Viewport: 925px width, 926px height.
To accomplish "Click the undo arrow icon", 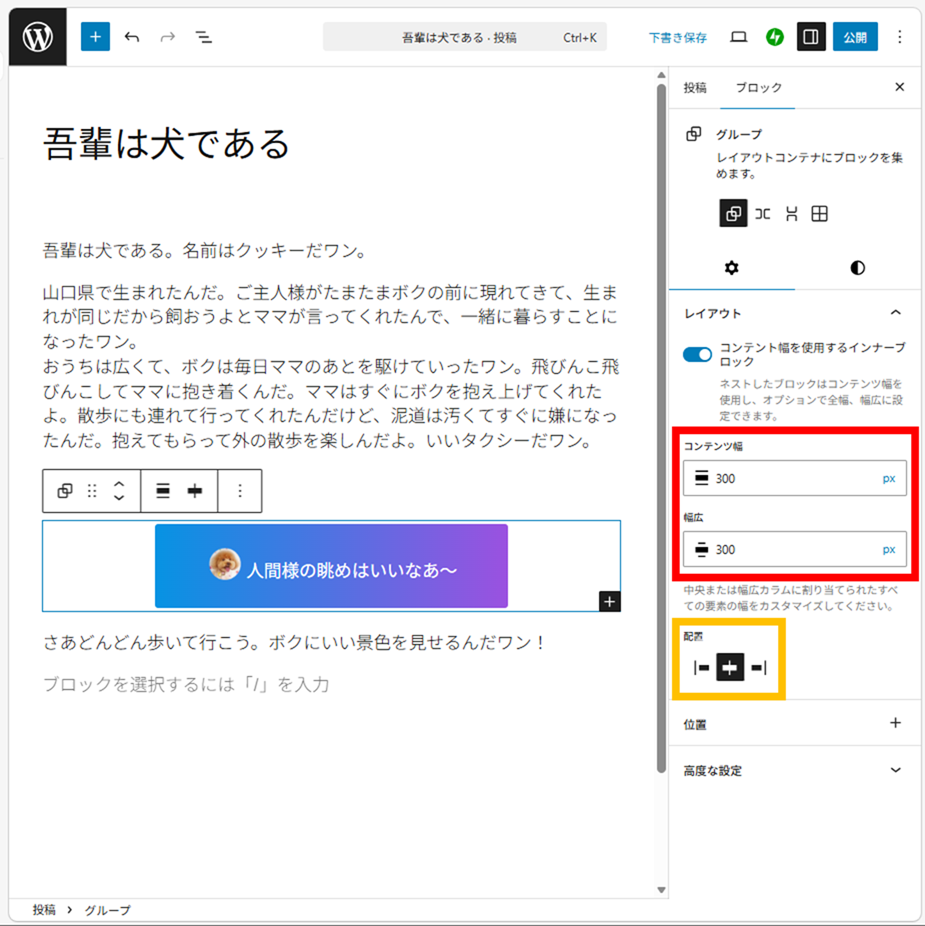I will pyautogui.click(x=132, y=37).
